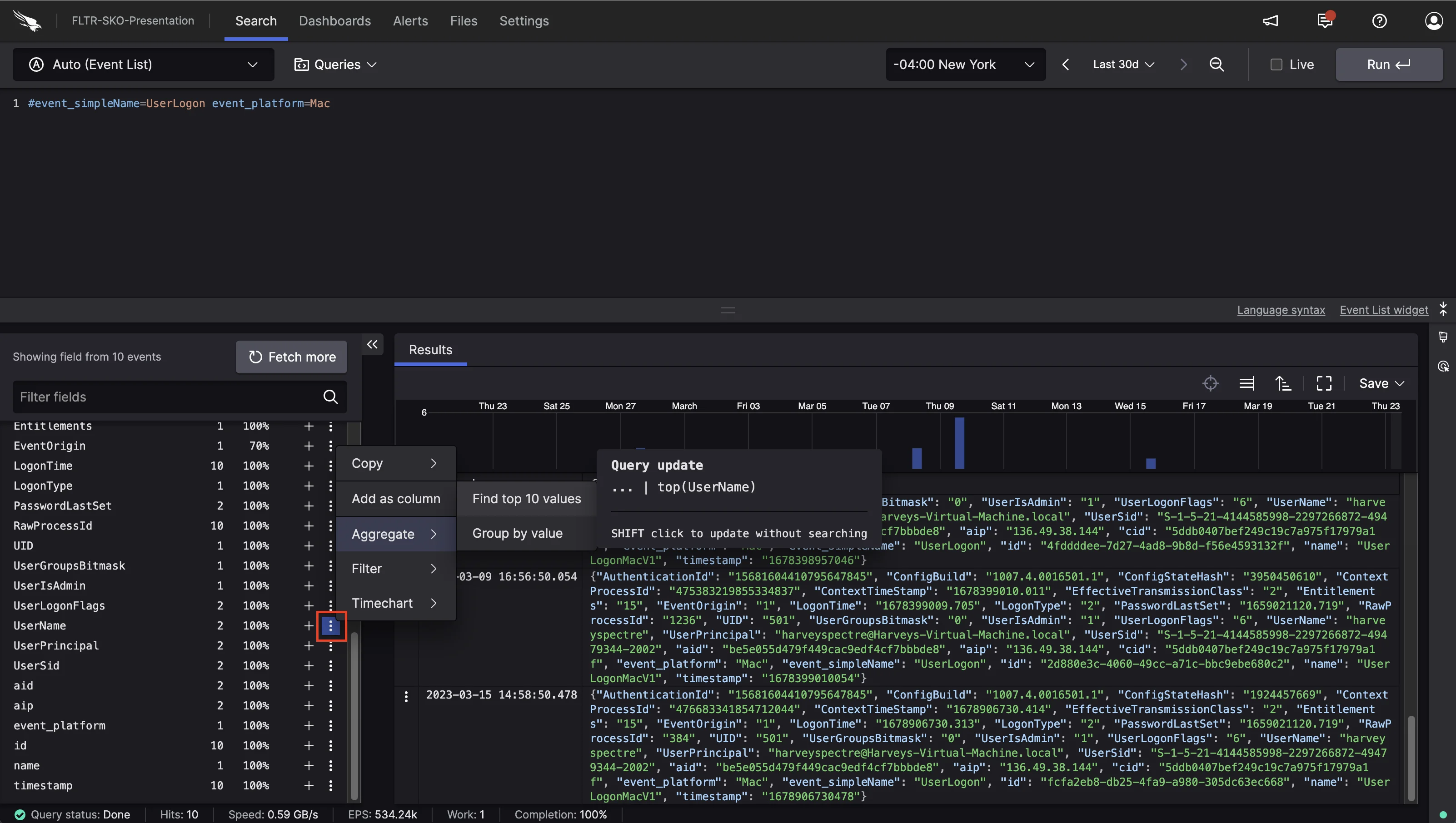Screen dimensions: 1456x823
Task: Open the Event List widget link
Action: (1384, 310)
